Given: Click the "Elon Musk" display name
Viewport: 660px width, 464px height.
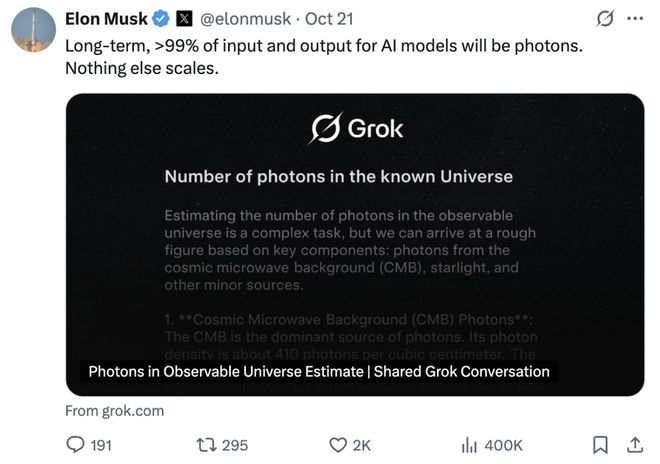Looking at the screenshot, I should coord(105,19).
